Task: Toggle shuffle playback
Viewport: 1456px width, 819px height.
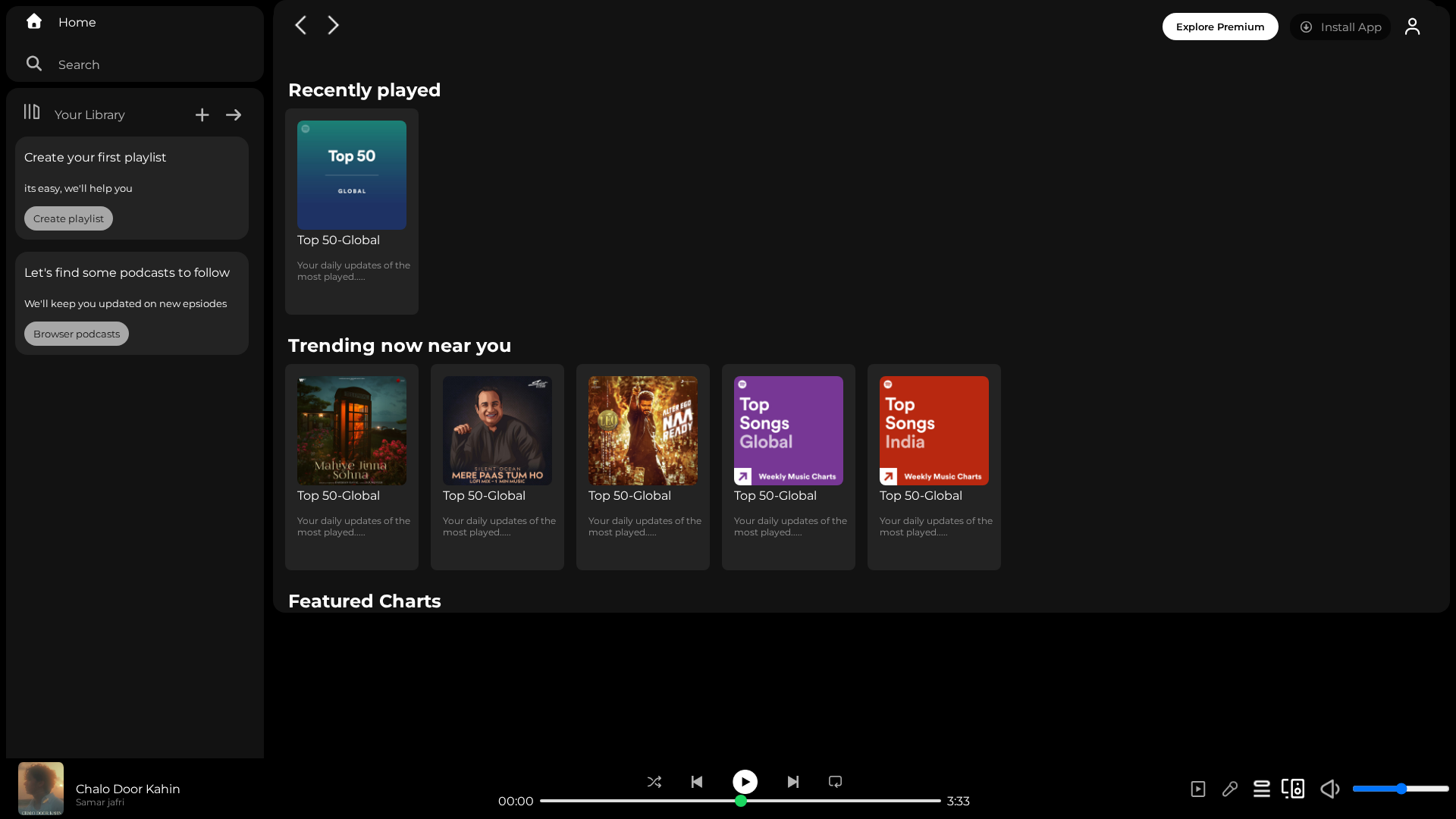Action: (x=654, y=782)
